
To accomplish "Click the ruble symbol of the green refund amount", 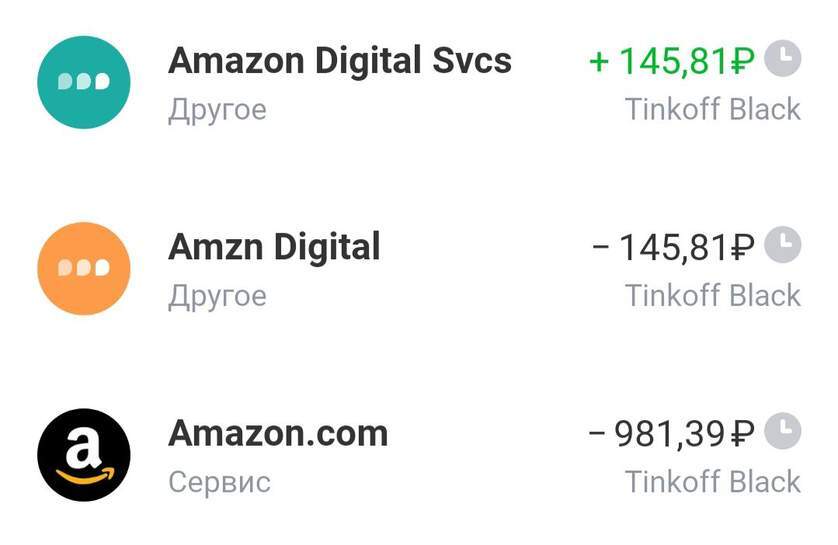I will click(x=741, y=62).
